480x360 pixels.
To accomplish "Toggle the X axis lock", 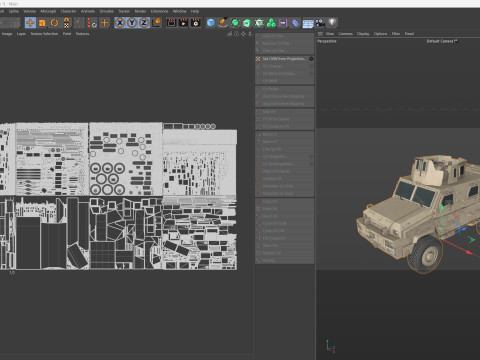I will tap(120, 23).
